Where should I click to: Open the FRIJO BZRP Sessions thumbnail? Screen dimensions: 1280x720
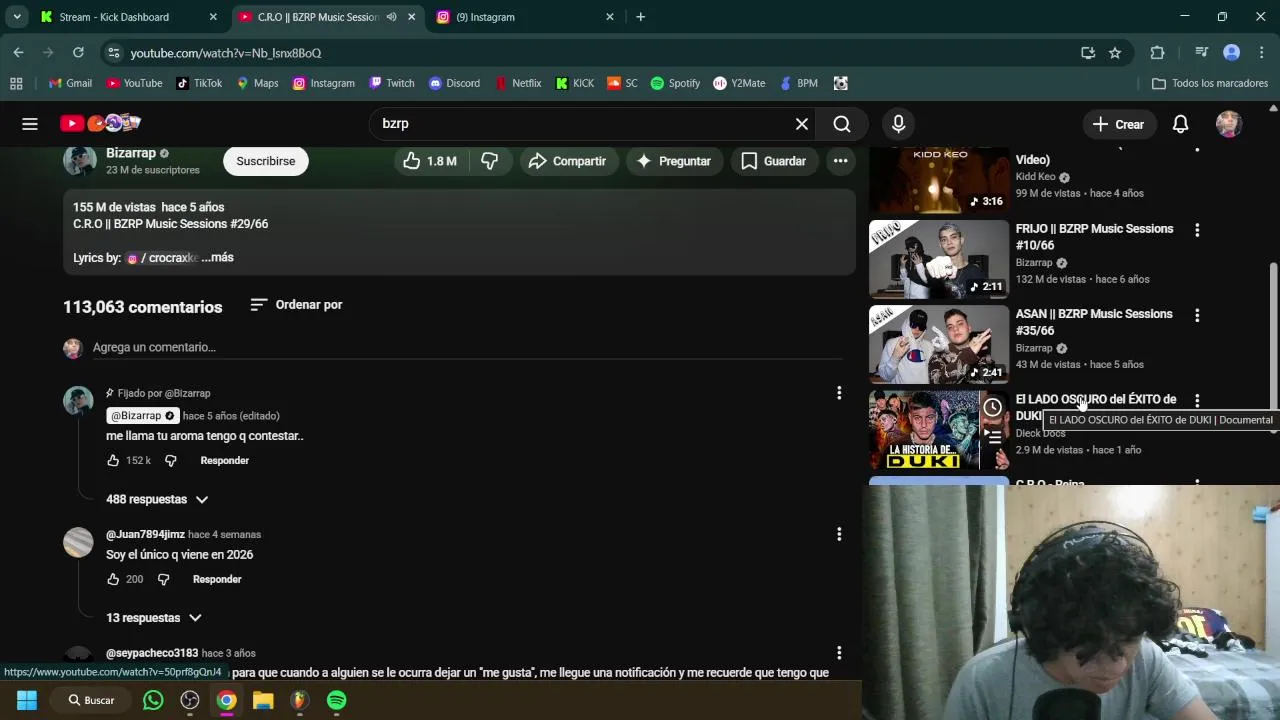(939, 259)
